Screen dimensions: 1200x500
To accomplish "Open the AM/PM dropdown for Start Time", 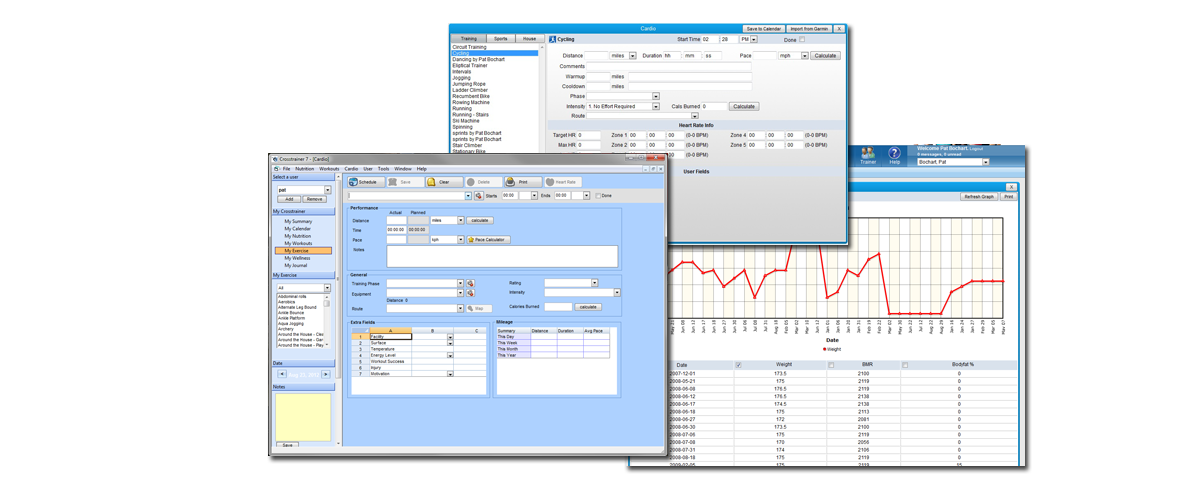I will 753,39.
